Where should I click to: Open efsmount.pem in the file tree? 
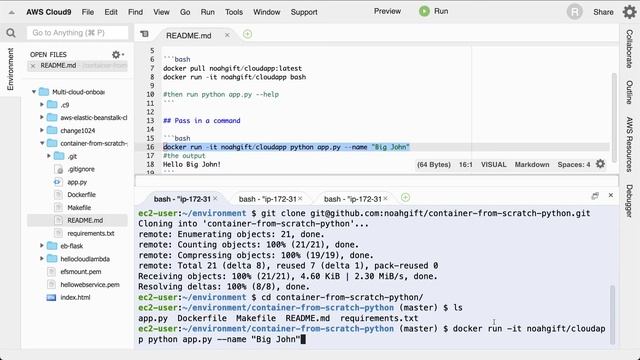click(81, 272)
